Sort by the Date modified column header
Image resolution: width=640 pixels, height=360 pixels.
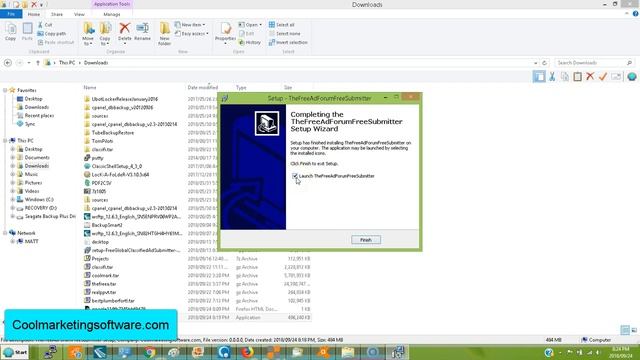pos(202,88)
